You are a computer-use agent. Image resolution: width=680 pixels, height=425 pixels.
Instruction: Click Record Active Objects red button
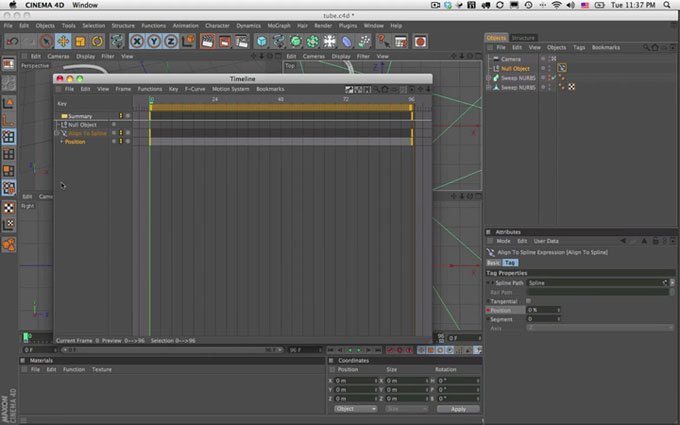click(390, 350)
